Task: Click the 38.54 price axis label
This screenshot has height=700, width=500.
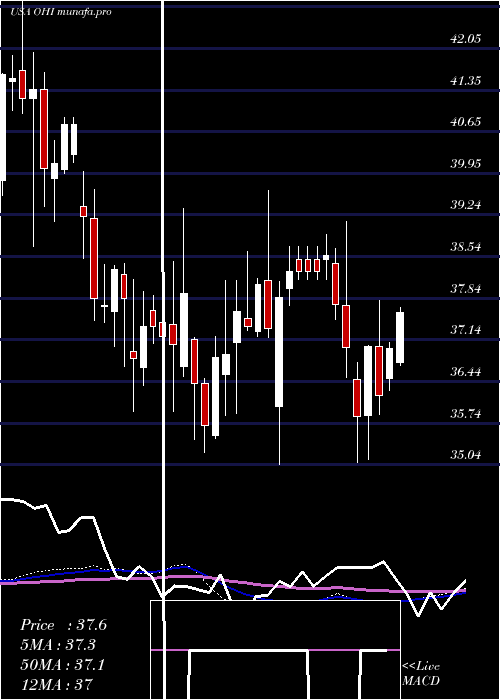Action: (466, 246)
